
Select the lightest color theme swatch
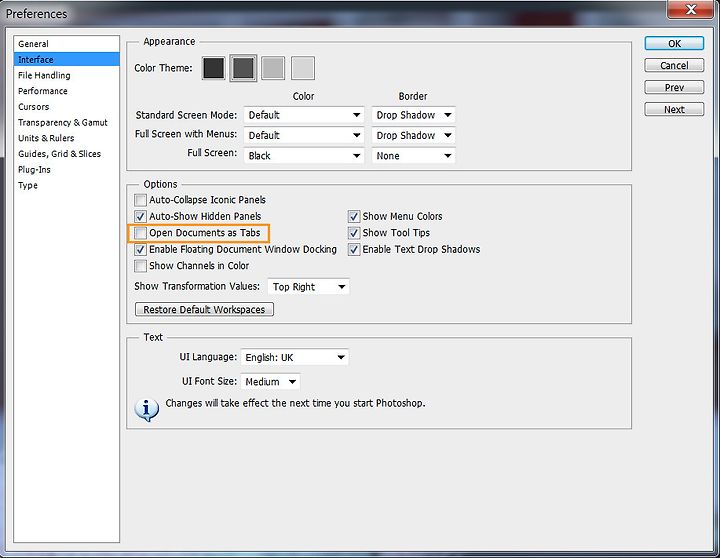pyautogui.click(x=303, y=68)
